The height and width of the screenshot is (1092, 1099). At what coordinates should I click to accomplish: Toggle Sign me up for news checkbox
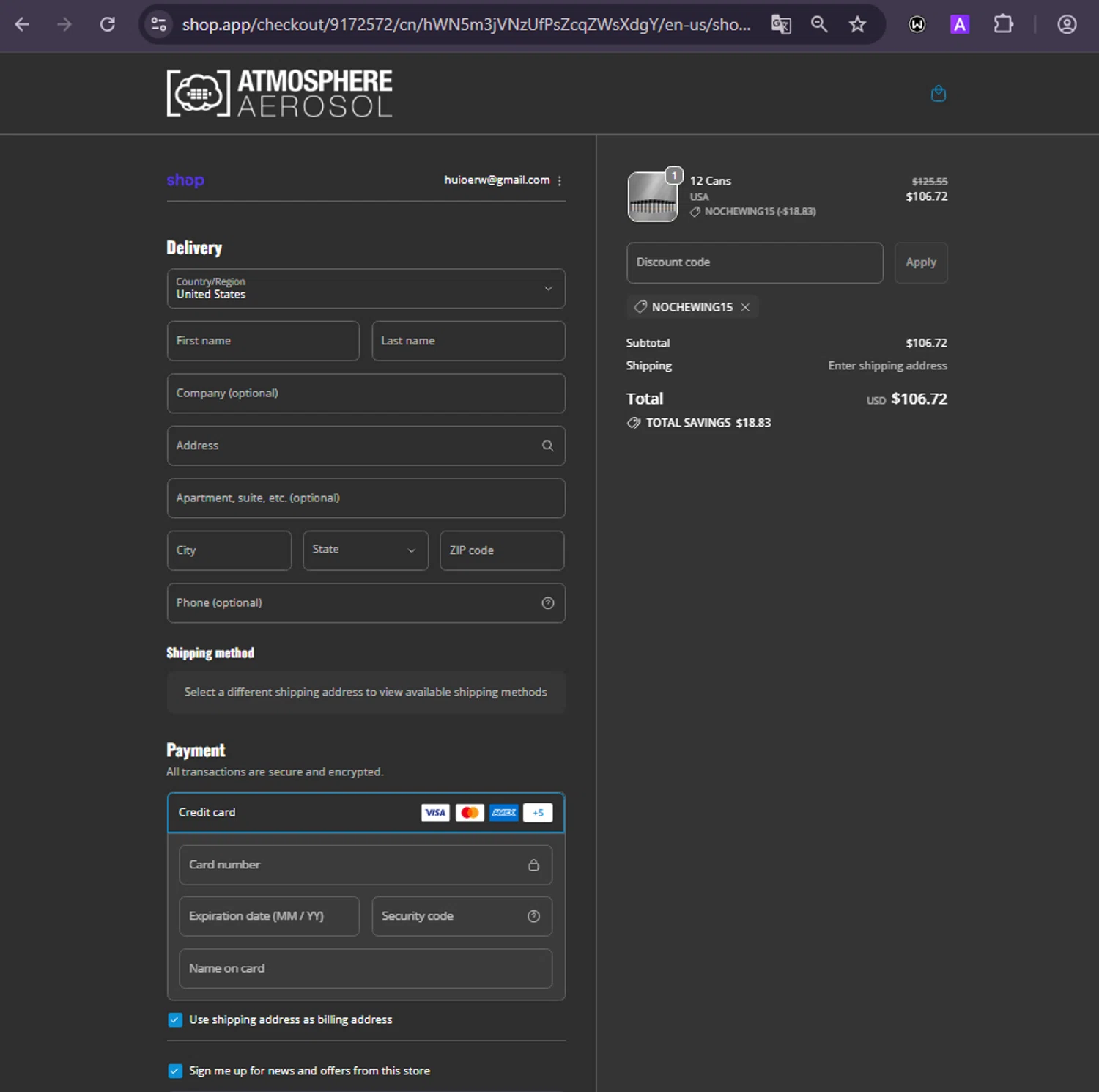[x=175, y=1071]
